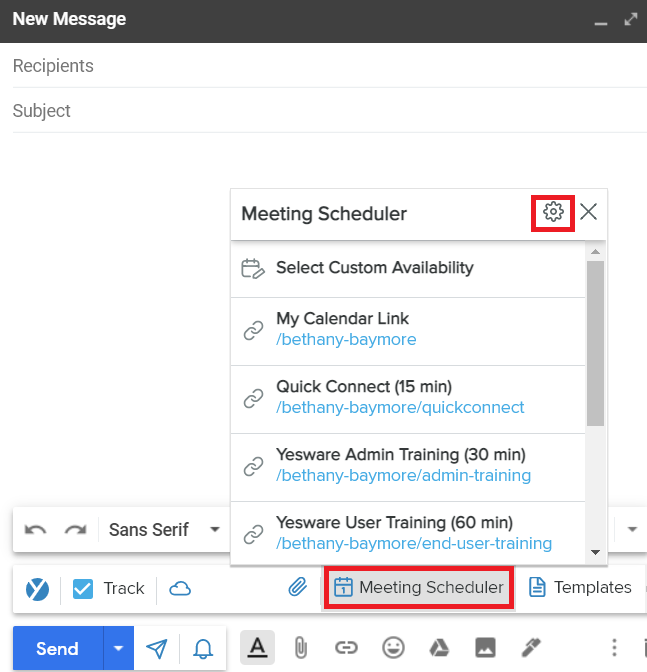Open the reminder bell icon
This screenshot has height=672, width=647.
203,649
